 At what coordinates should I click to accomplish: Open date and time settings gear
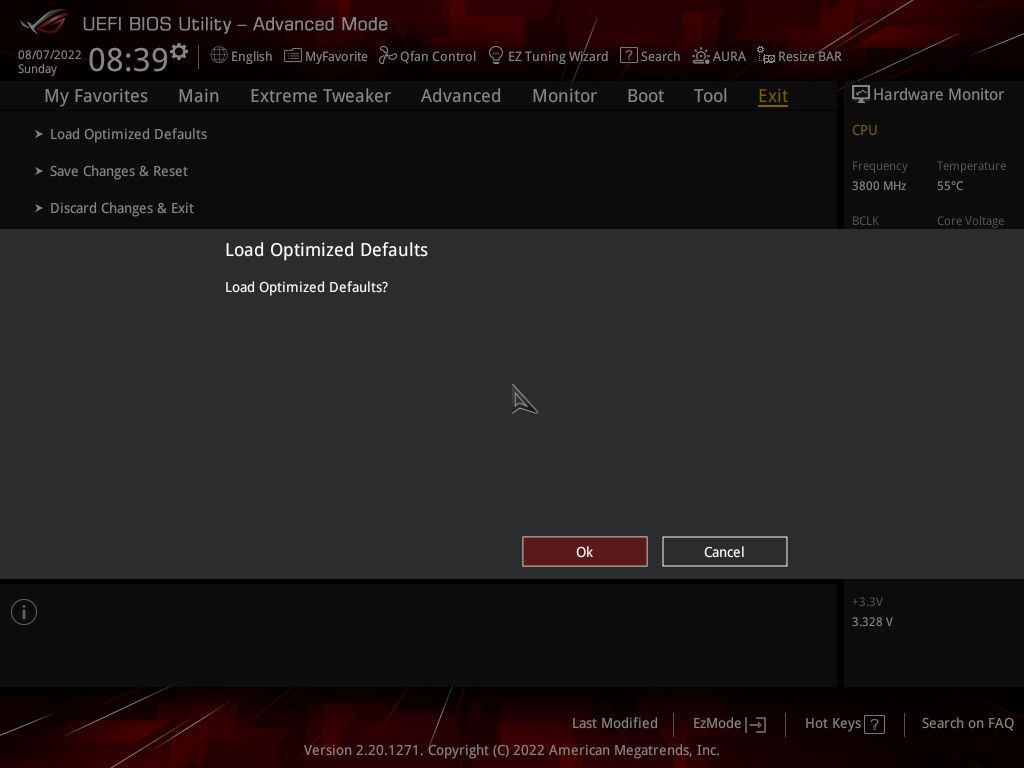[179, 52]
